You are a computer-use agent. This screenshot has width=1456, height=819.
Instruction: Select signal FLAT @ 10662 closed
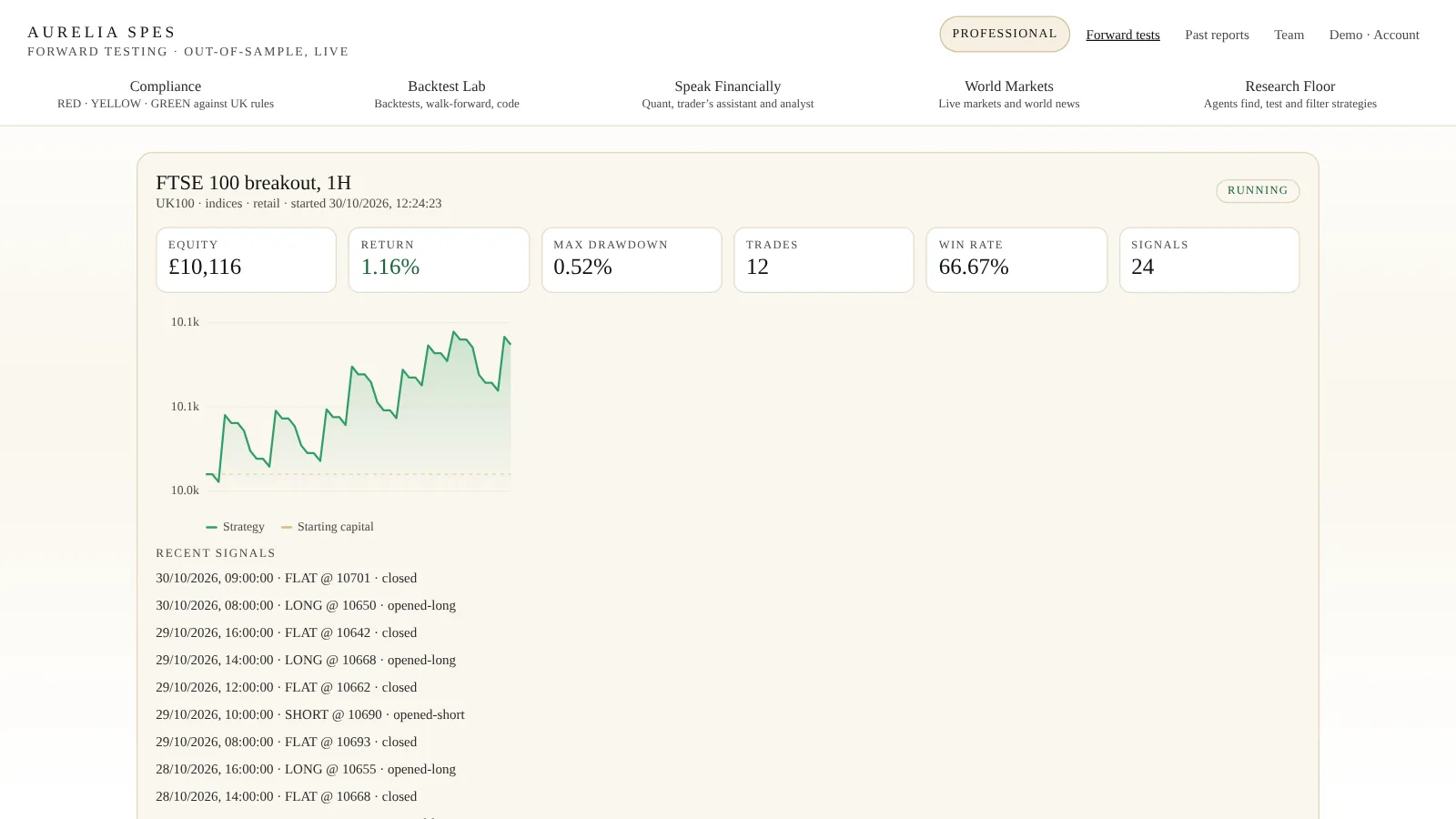click(x=286, y=687)
